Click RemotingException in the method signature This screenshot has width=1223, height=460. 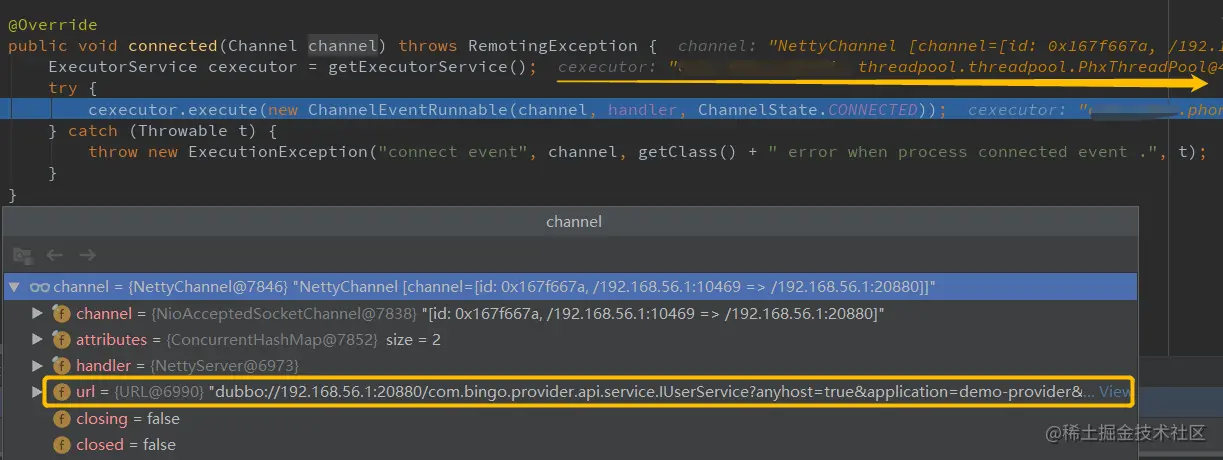[552, 46]
